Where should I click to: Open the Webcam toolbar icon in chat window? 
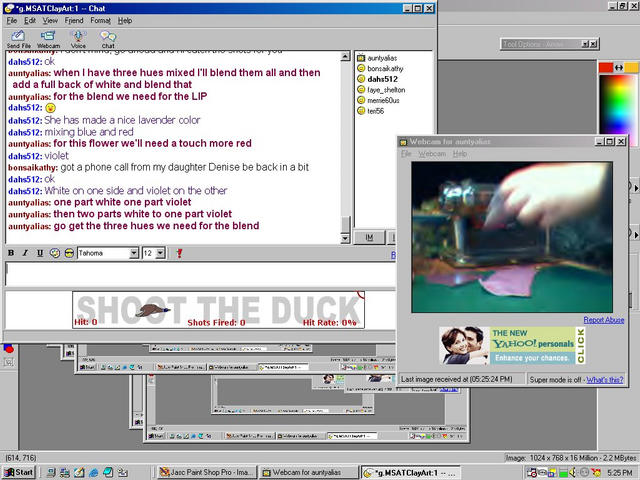(48, 40)
